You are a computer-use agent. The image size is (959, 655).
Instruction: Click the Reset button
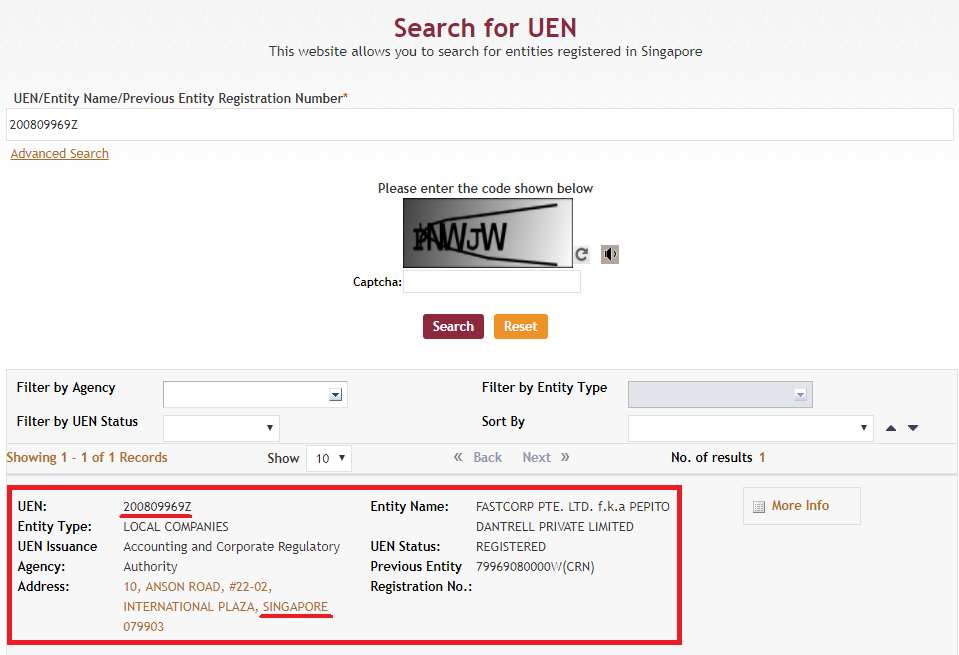tap(520, 327)
